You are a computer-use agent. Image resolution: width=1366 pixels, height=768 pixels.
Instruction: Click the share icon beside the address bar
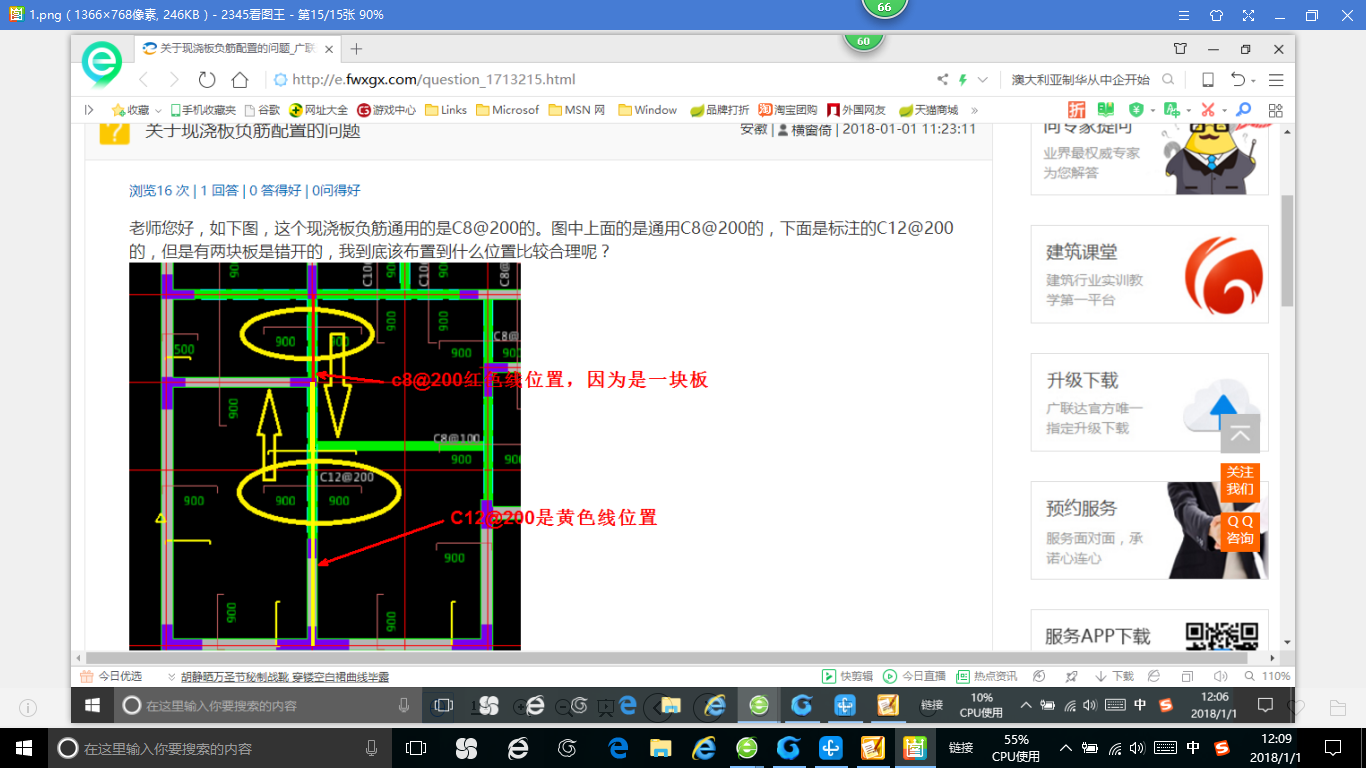click(942, 80)
